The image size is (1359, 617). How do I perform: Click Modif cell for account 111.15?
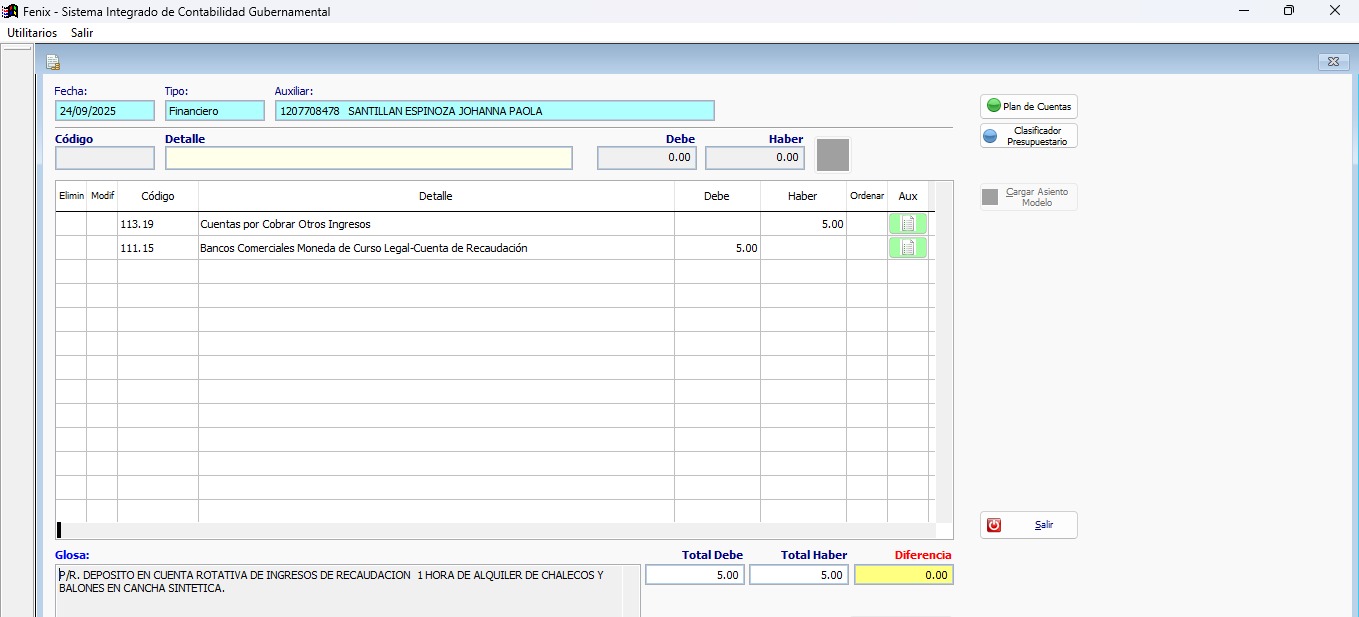(102, 248)
